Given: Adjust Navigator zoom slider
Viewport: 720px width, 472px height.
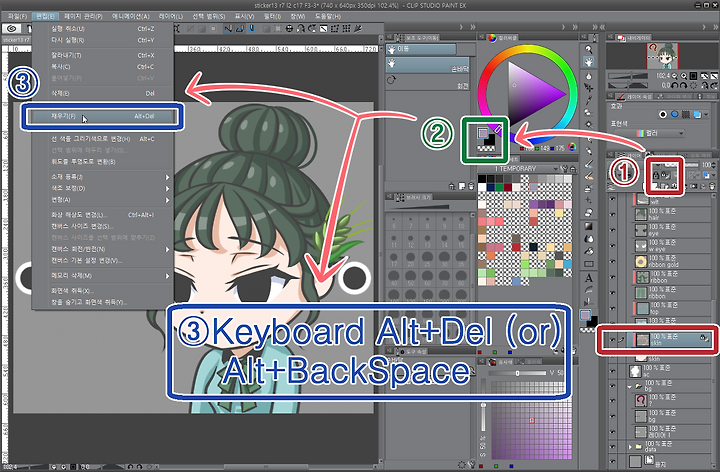Looking at the screenshot, I should pyautogui.click(x=628, y=76).
